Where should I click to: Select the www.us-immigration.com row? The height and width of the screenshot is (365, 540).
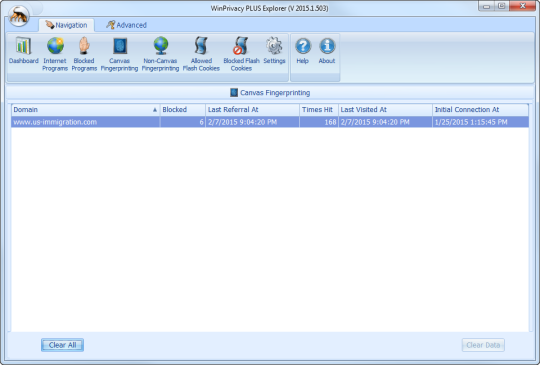coord(270,122)
